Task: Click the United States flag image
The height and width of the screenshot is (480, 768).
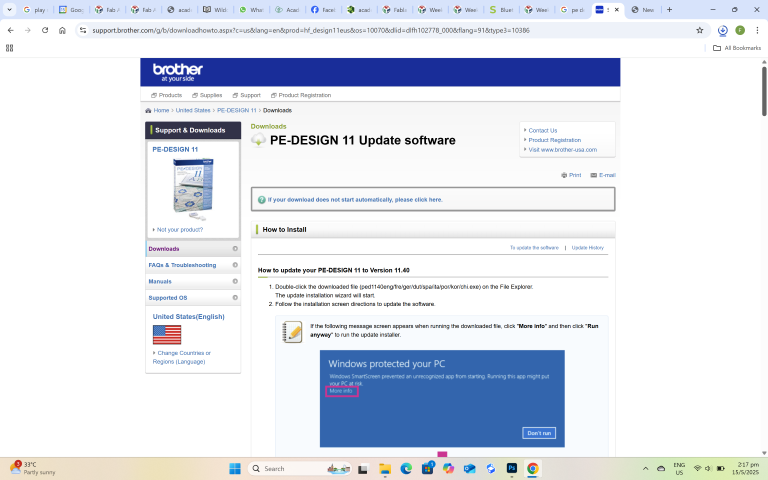Action: click(167, 335)
